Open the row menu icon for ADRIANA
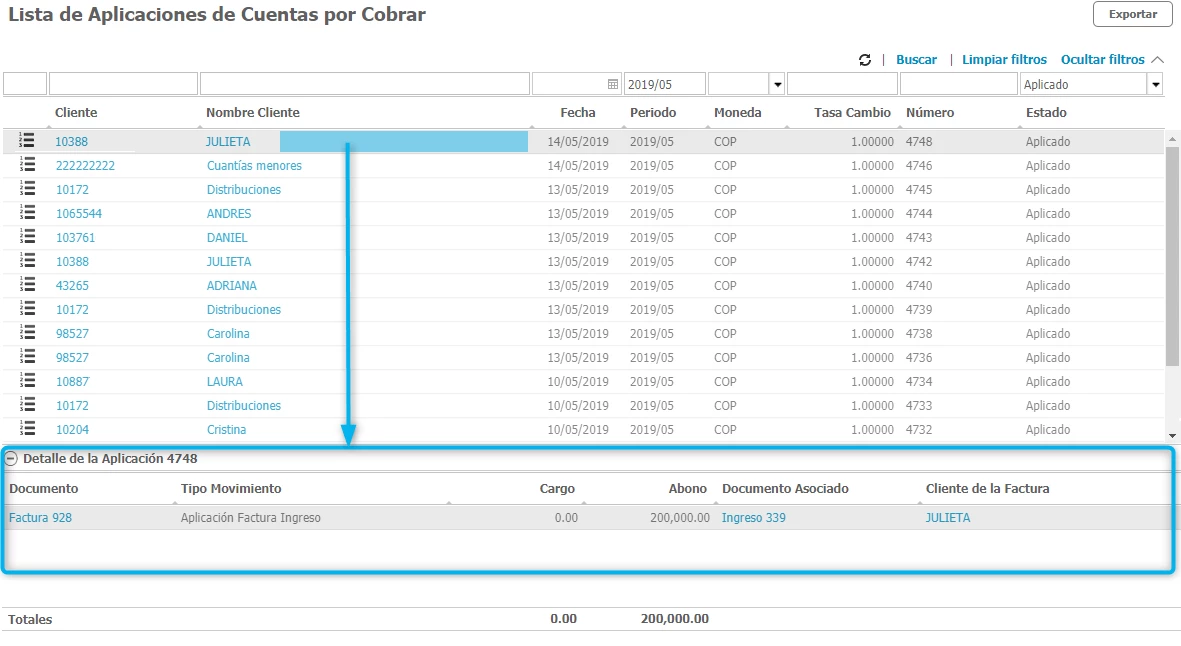The height and width of the screenshot is (646, 1181). pos(28,285)
